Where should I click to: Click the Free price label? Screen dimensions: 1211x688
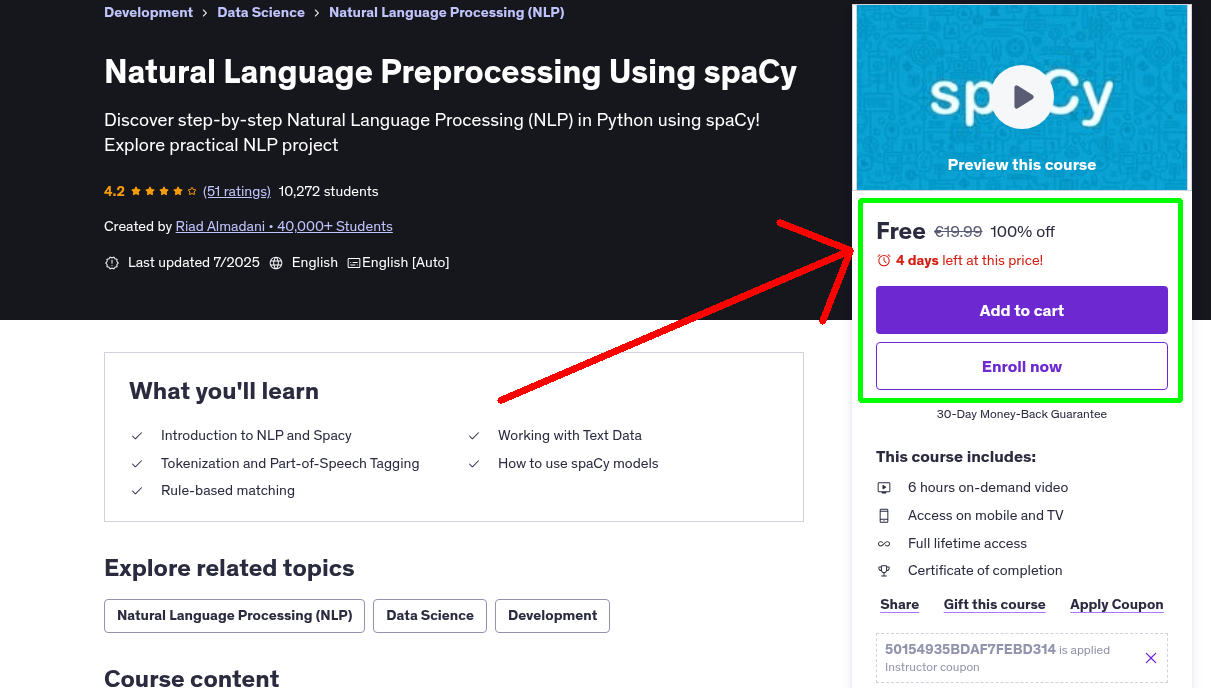[901, 231]
